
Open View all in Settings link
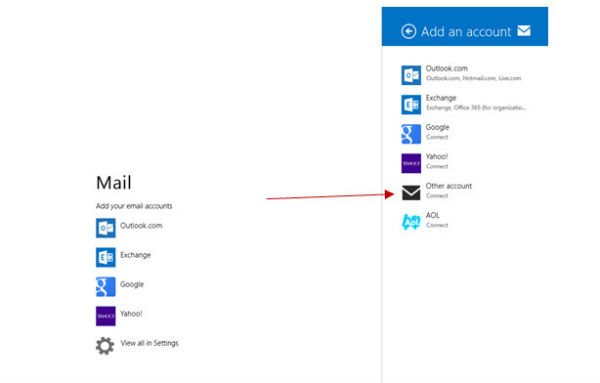(x=149, y=343)
